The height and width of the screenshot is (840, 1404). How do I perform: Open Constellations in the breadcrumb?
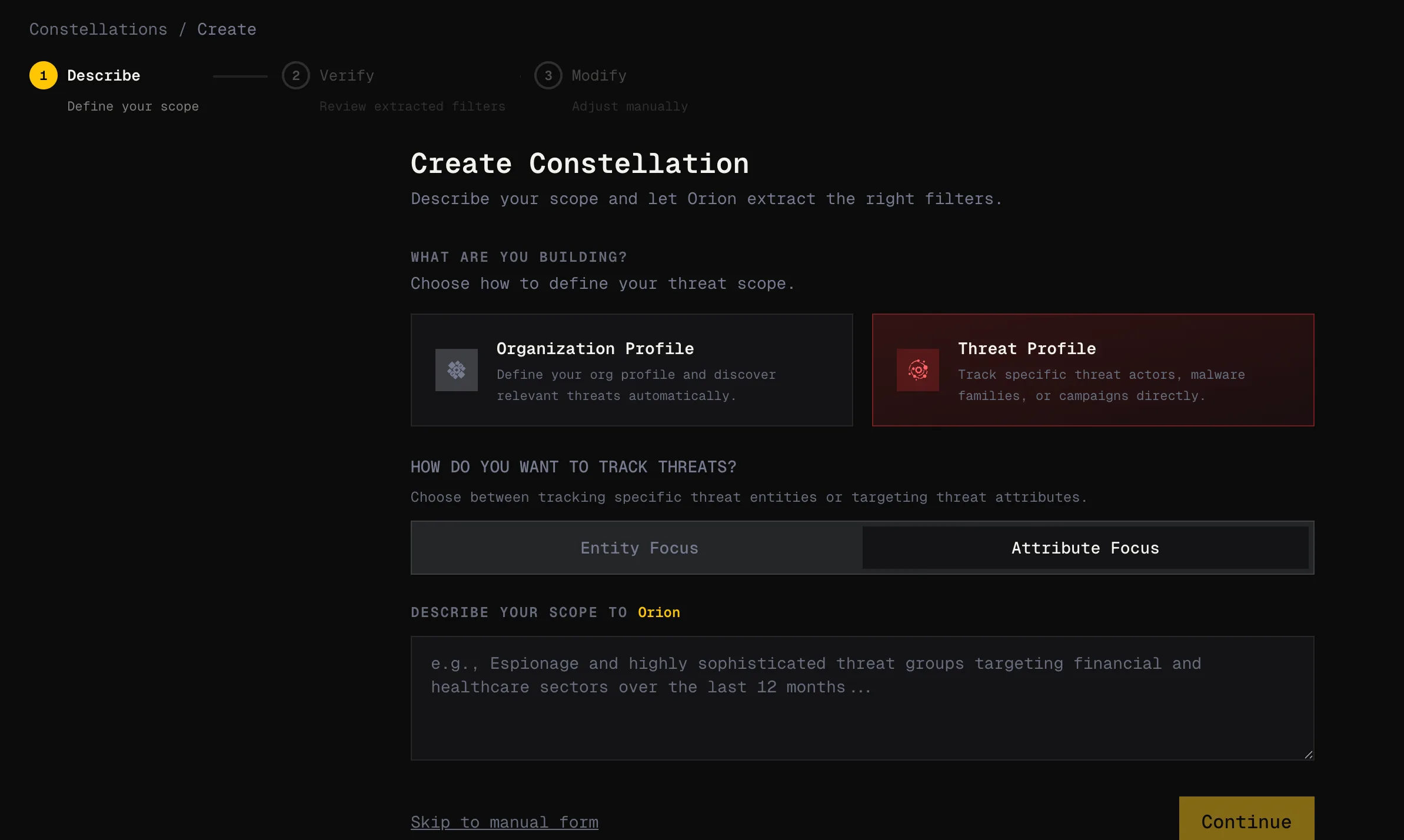point(98,29)
